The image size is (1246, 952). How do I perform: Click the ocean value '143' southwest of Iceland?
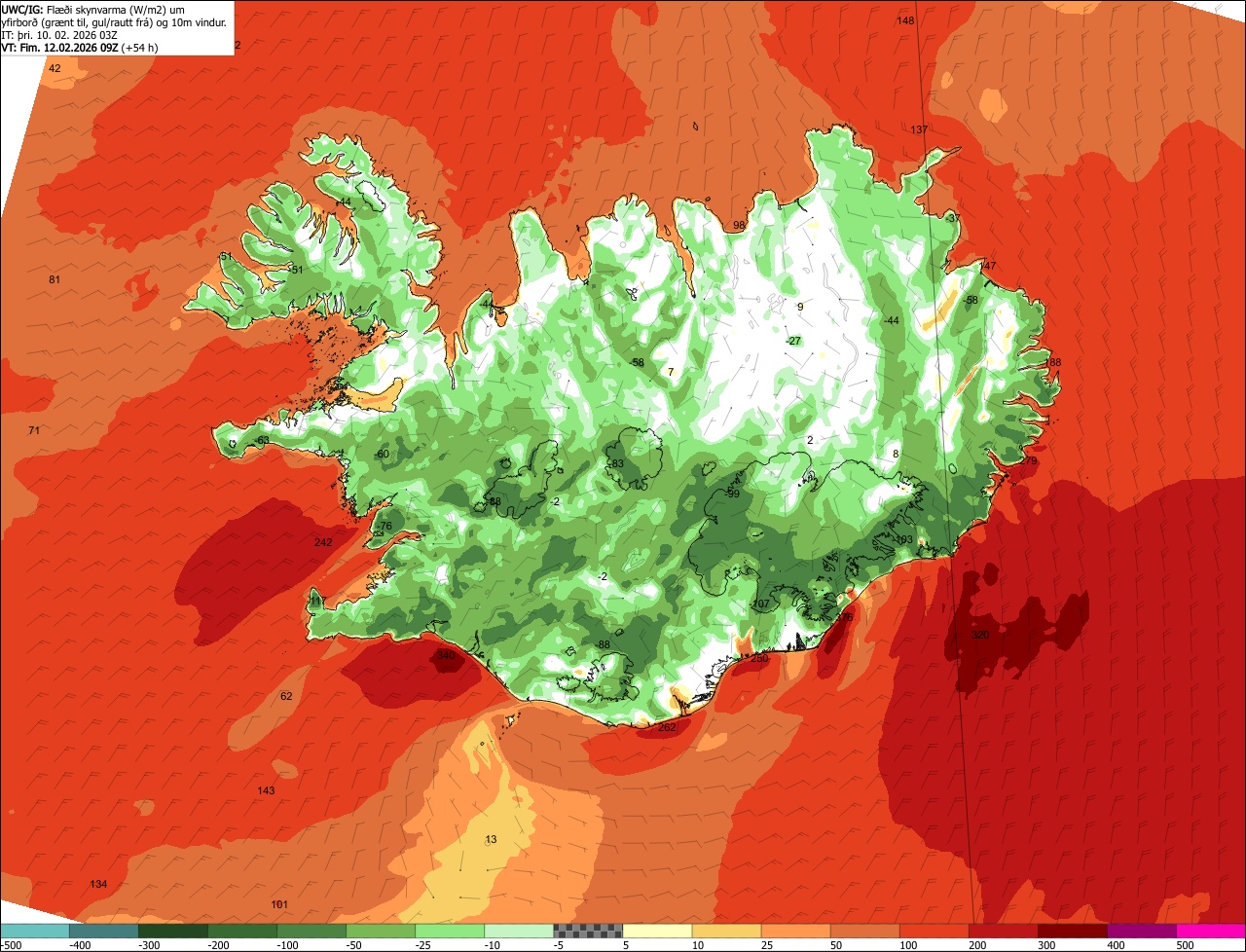pyautogui.click(x=266, y=790)
